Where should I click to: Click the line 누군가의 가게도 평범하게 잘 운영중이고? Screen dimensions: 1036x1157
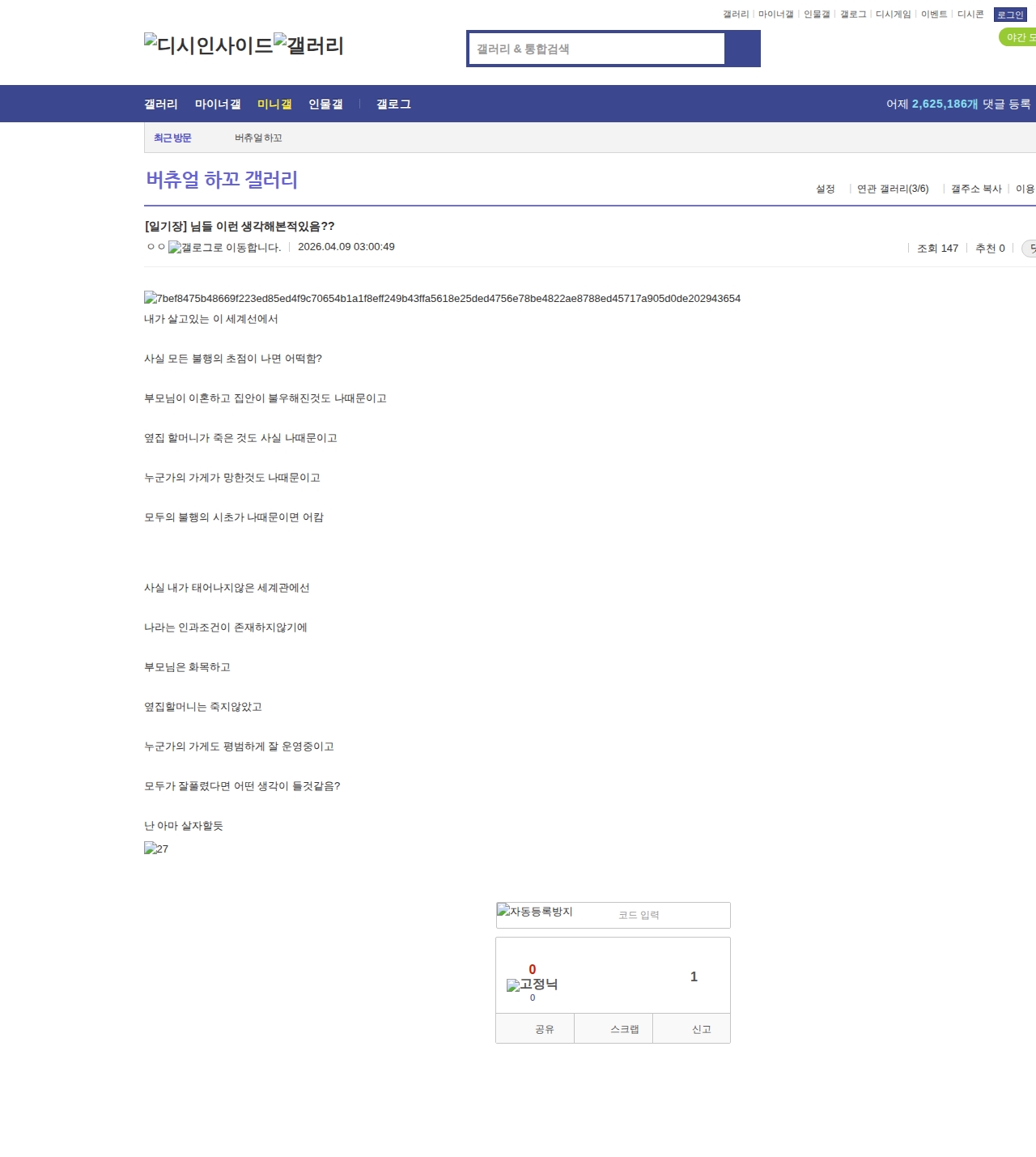[x=239, y=747]
